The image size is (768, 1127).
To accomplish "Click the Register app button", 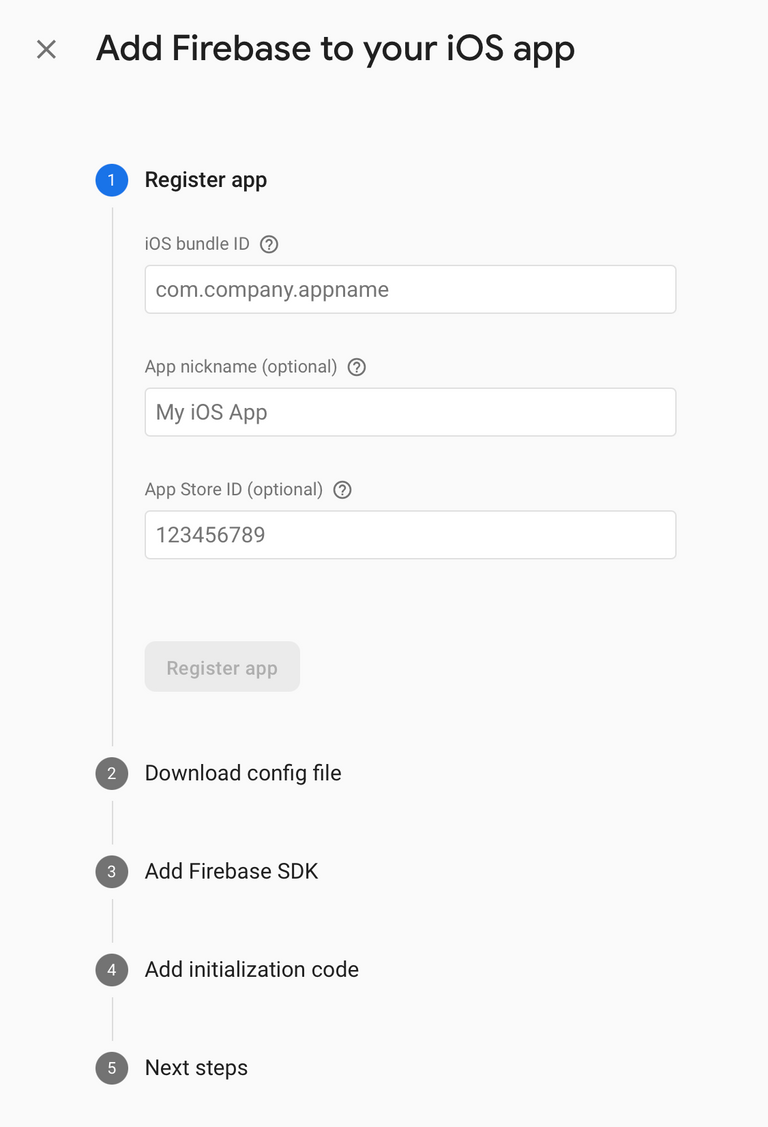I will point(222,667).
